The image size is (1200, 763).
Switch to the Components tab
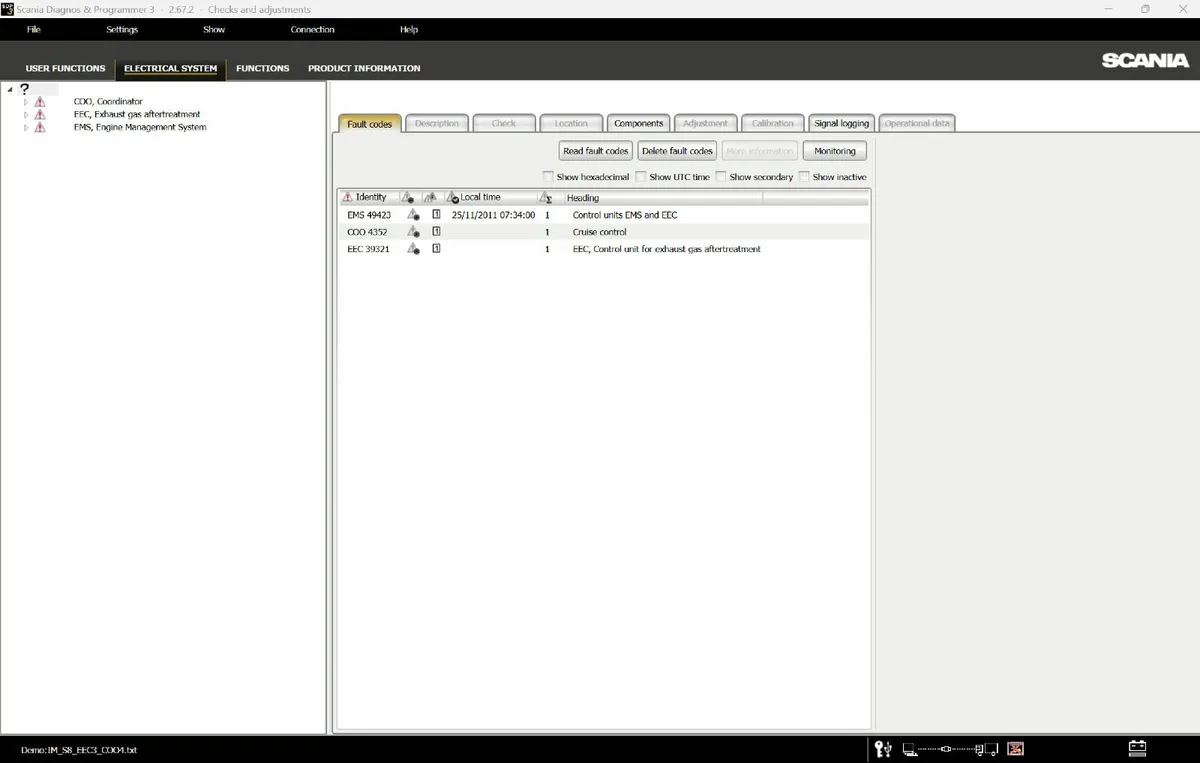638,122
